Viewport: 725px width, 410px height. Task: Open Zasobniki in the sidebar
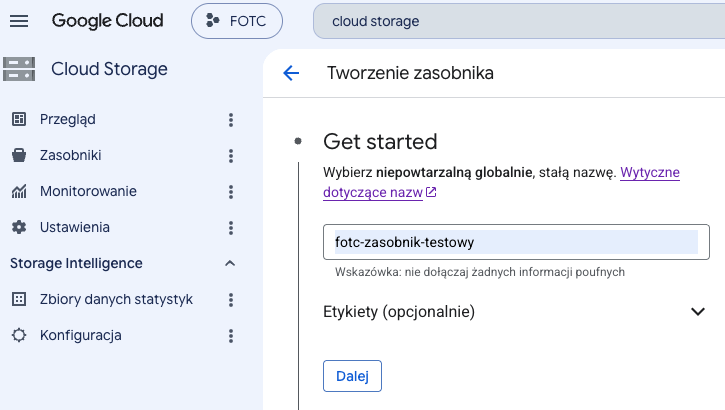(x=70, y=155)
